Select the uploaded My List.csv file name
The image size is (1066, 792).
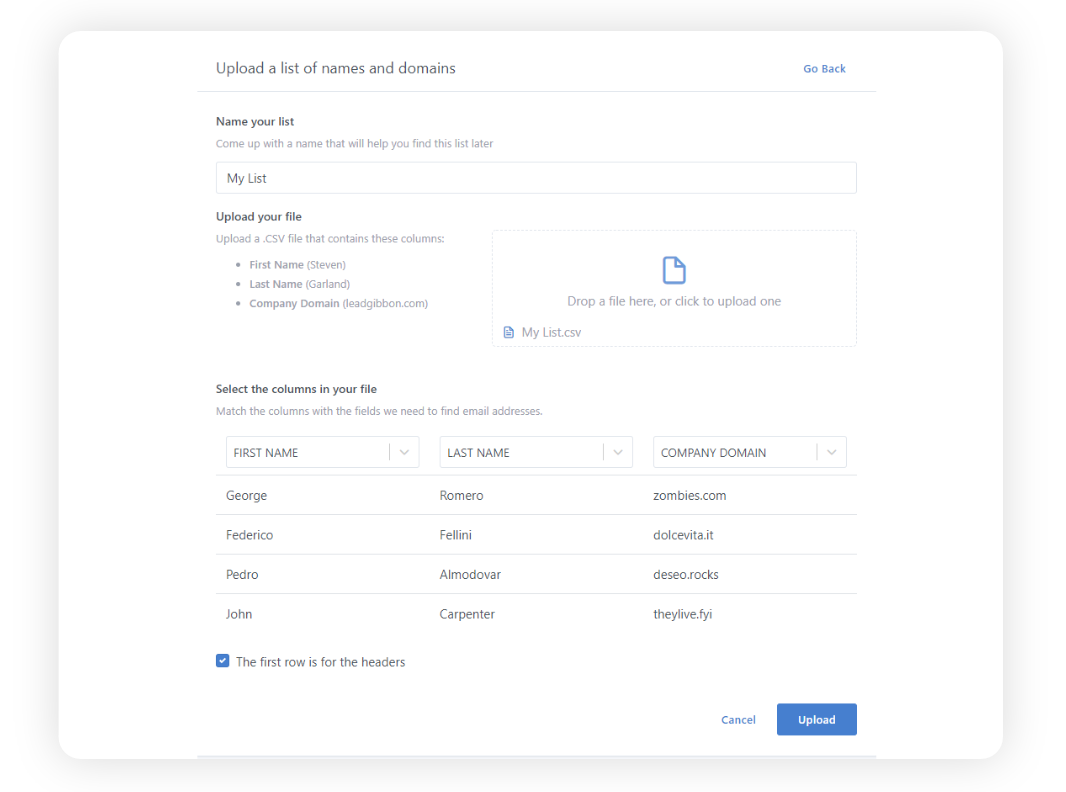551,332
